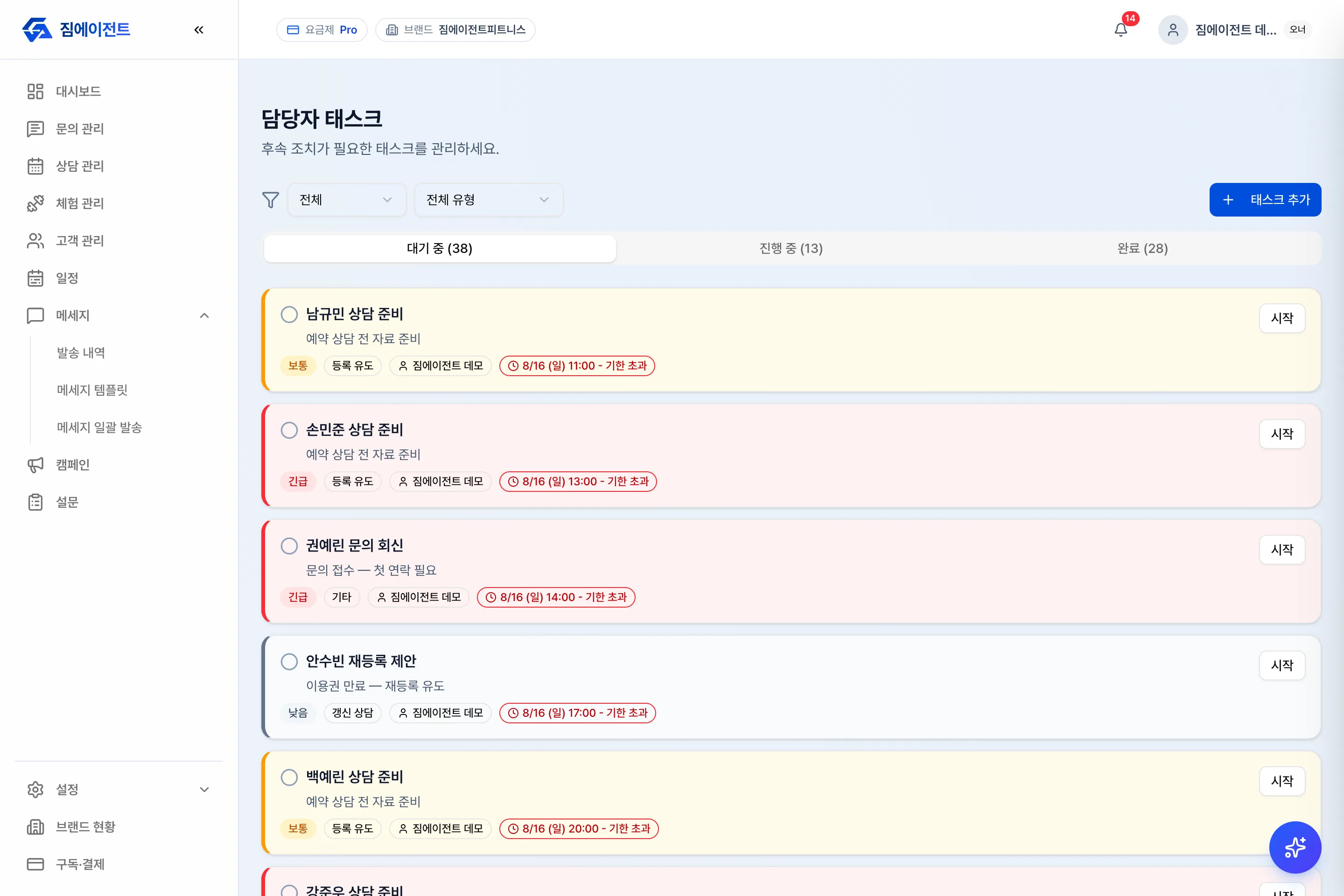Open the 권예린 문의 회신 task title
1344x896 pixels.
click(354, 546)
